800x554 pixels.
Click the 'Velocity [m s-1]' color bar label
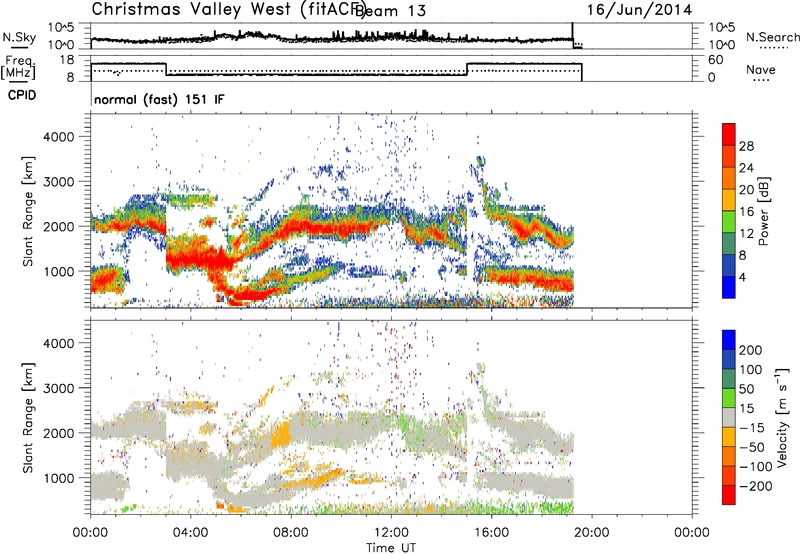pos(782,417)
